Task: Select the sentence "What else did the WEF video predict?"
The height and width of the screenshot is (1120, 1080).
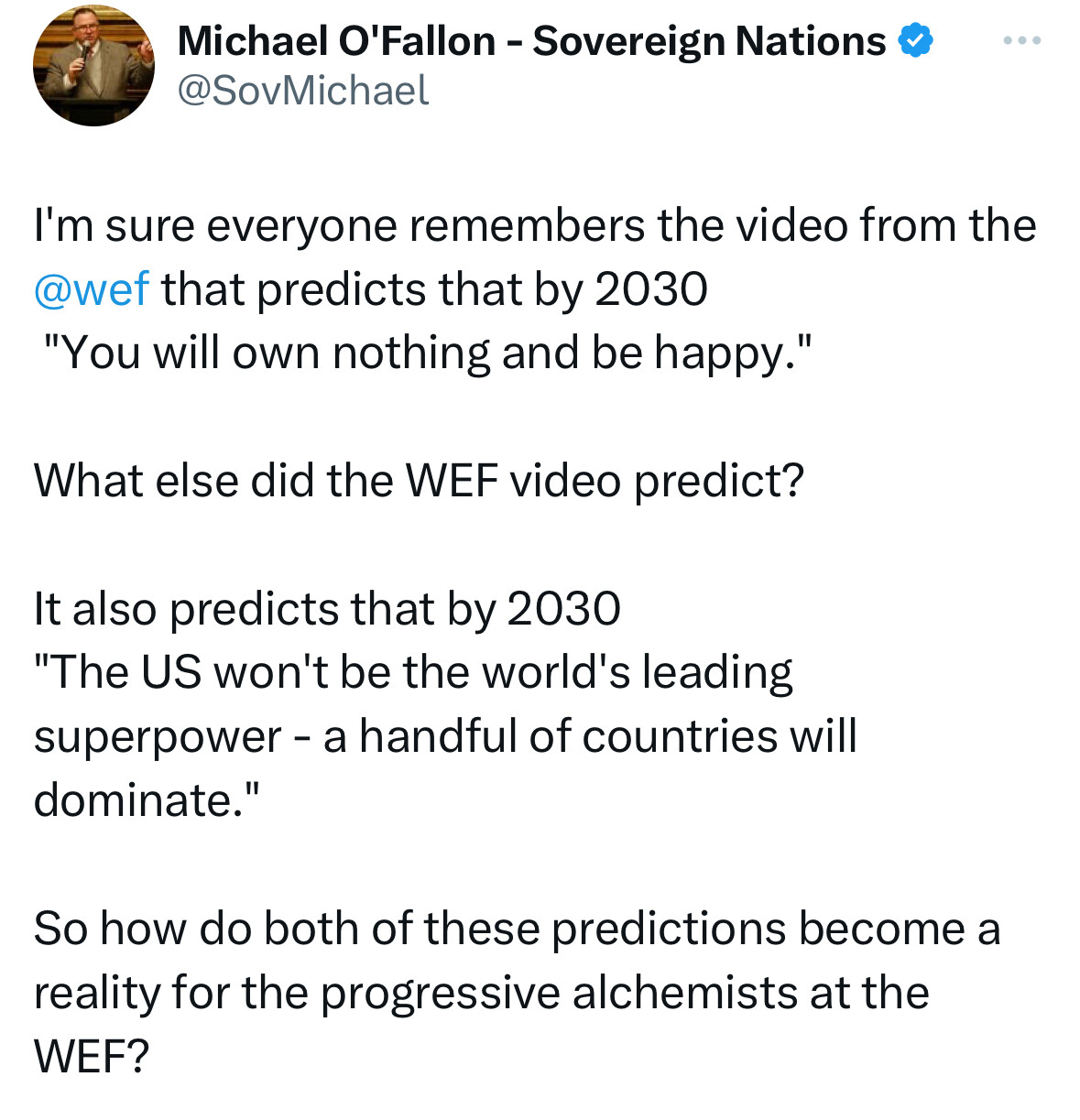Action: pos(419,481)
